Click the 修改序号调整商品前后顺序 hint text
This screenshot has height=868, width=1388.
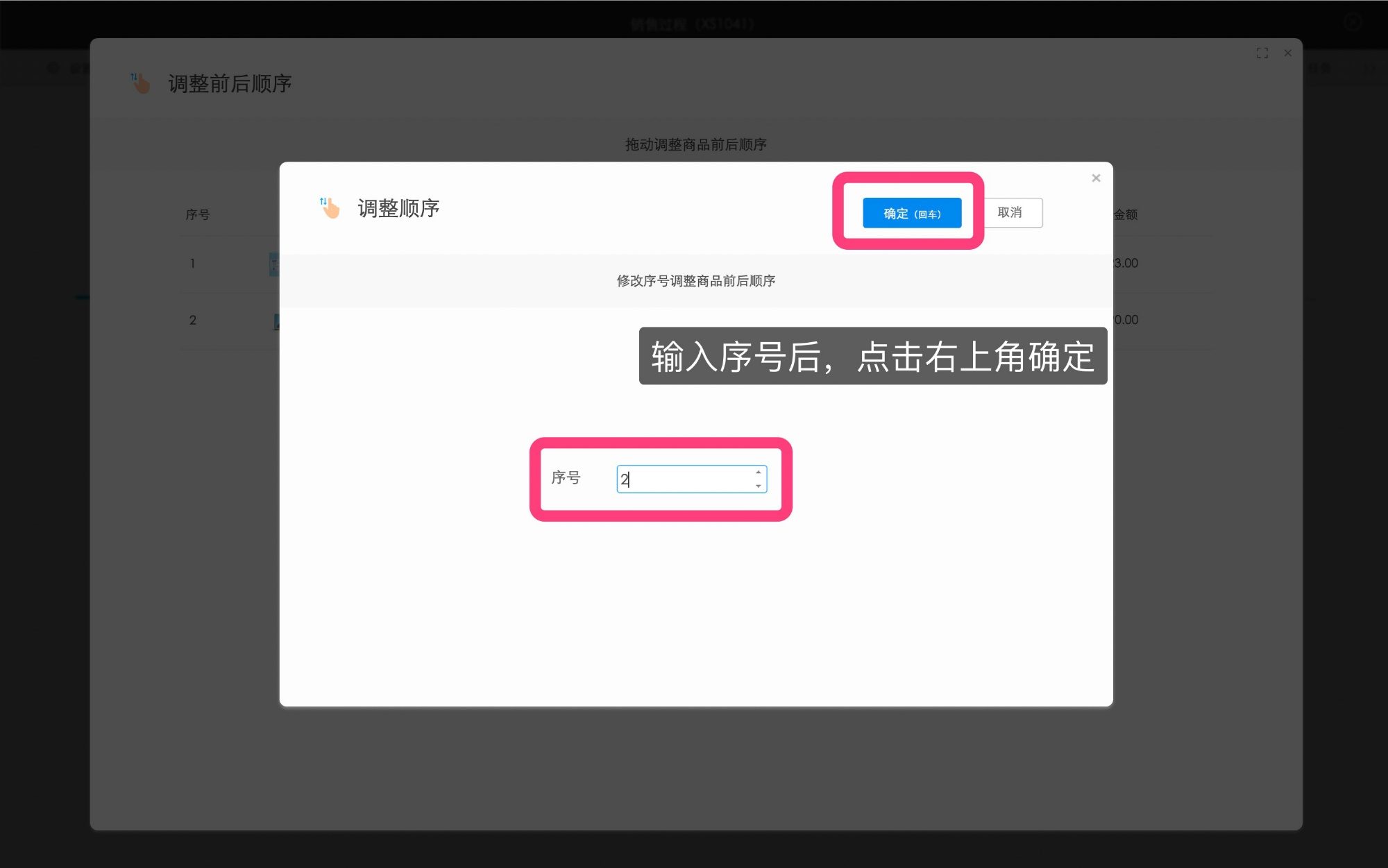(695, 280)
